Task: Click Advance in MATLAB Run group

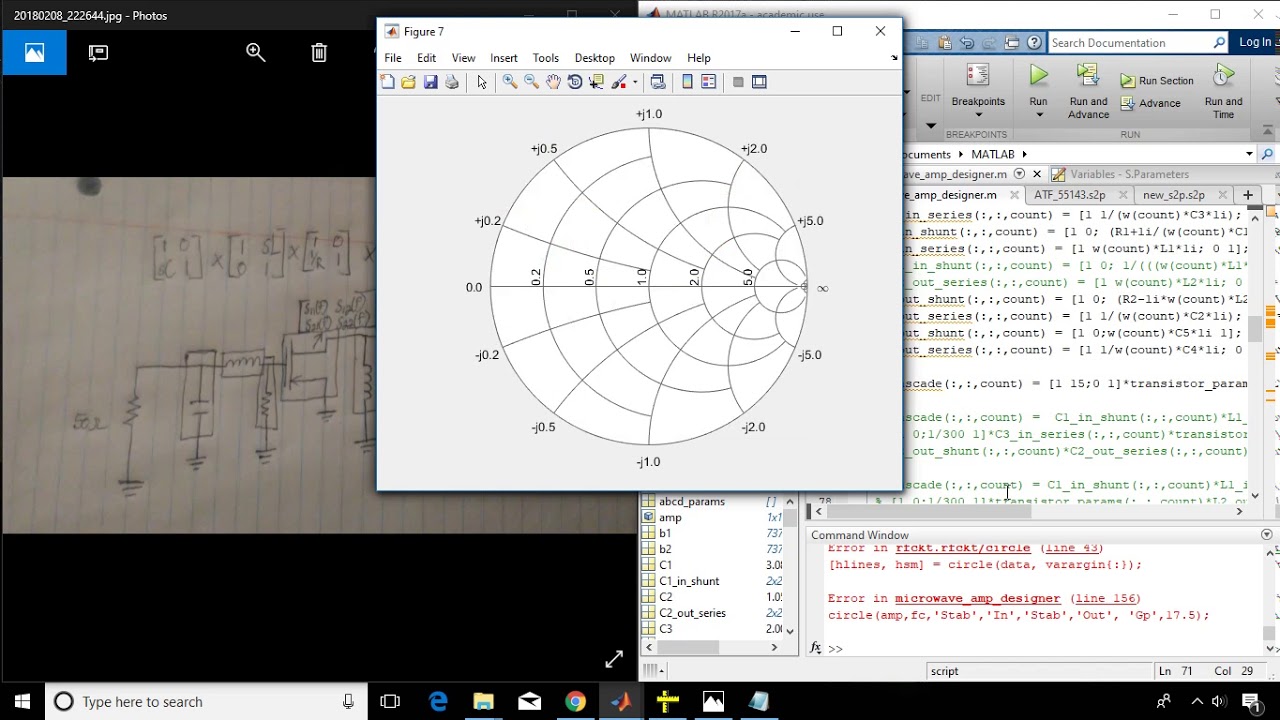Action: (x=1150, y=103)
